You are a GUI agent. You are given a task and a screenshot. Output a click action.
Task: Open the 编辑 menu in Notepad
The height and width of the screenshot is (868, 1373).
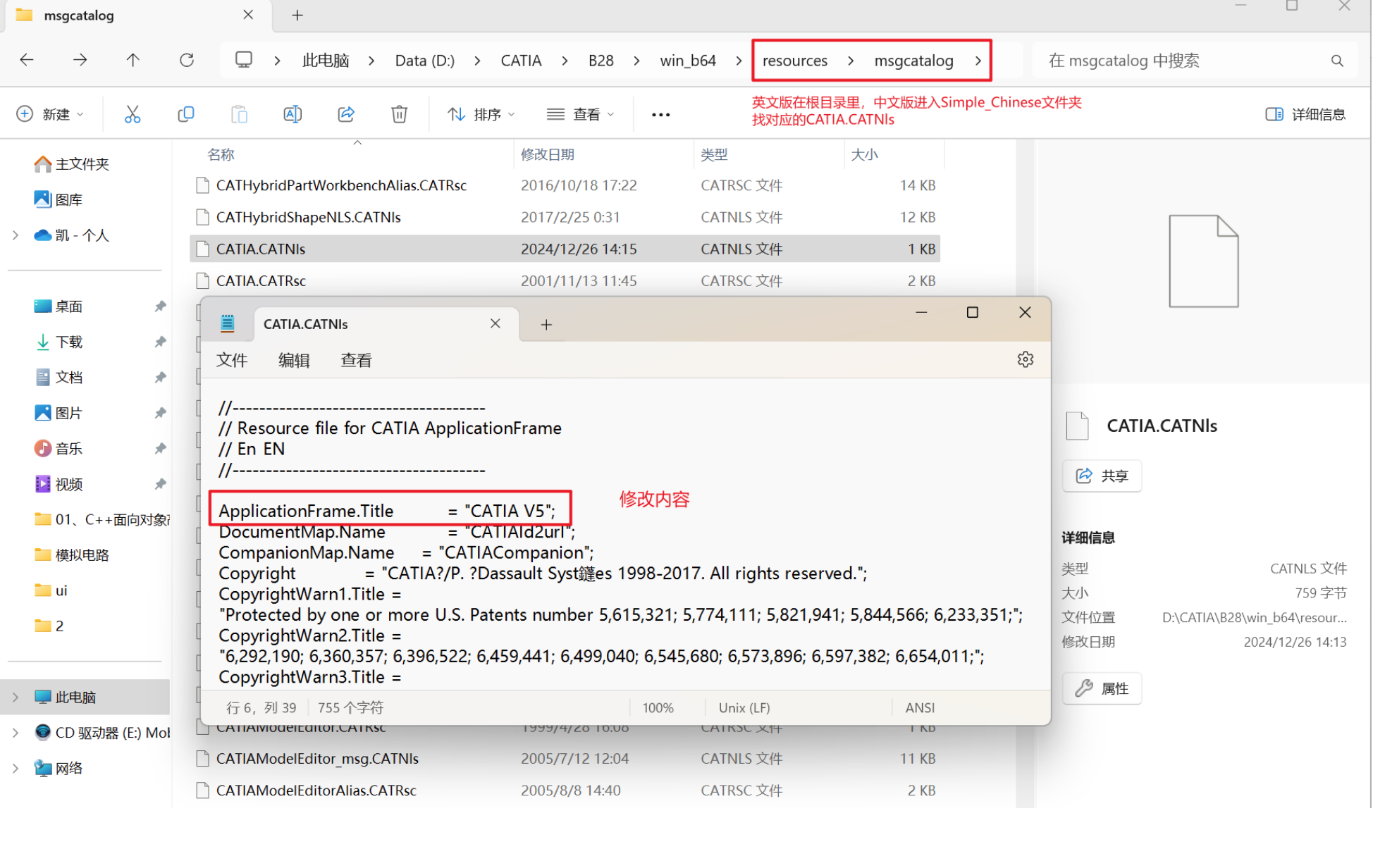tap(294, 361)
